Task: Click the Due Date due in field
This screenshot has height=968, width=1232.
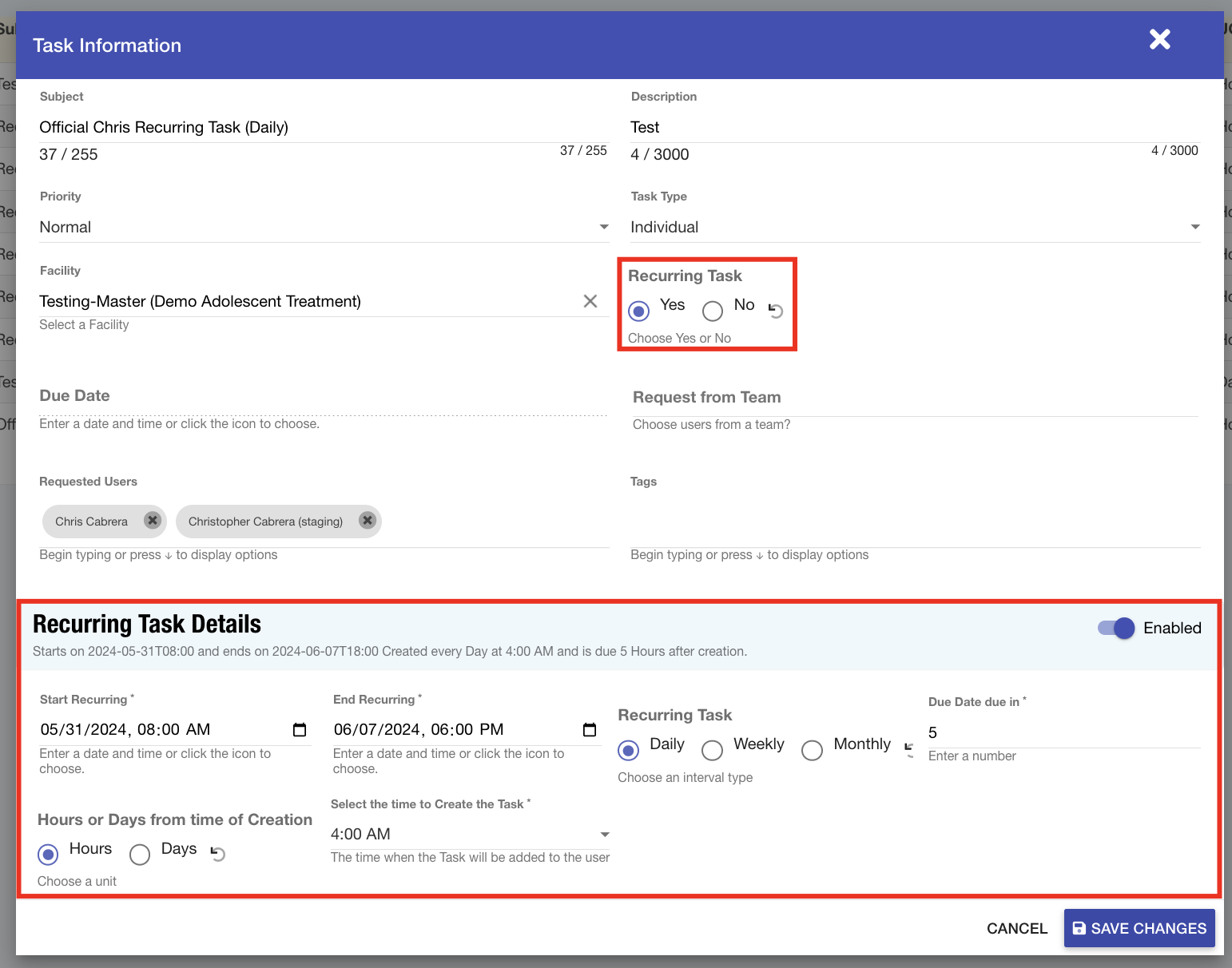Action: tap(1063, 732)
